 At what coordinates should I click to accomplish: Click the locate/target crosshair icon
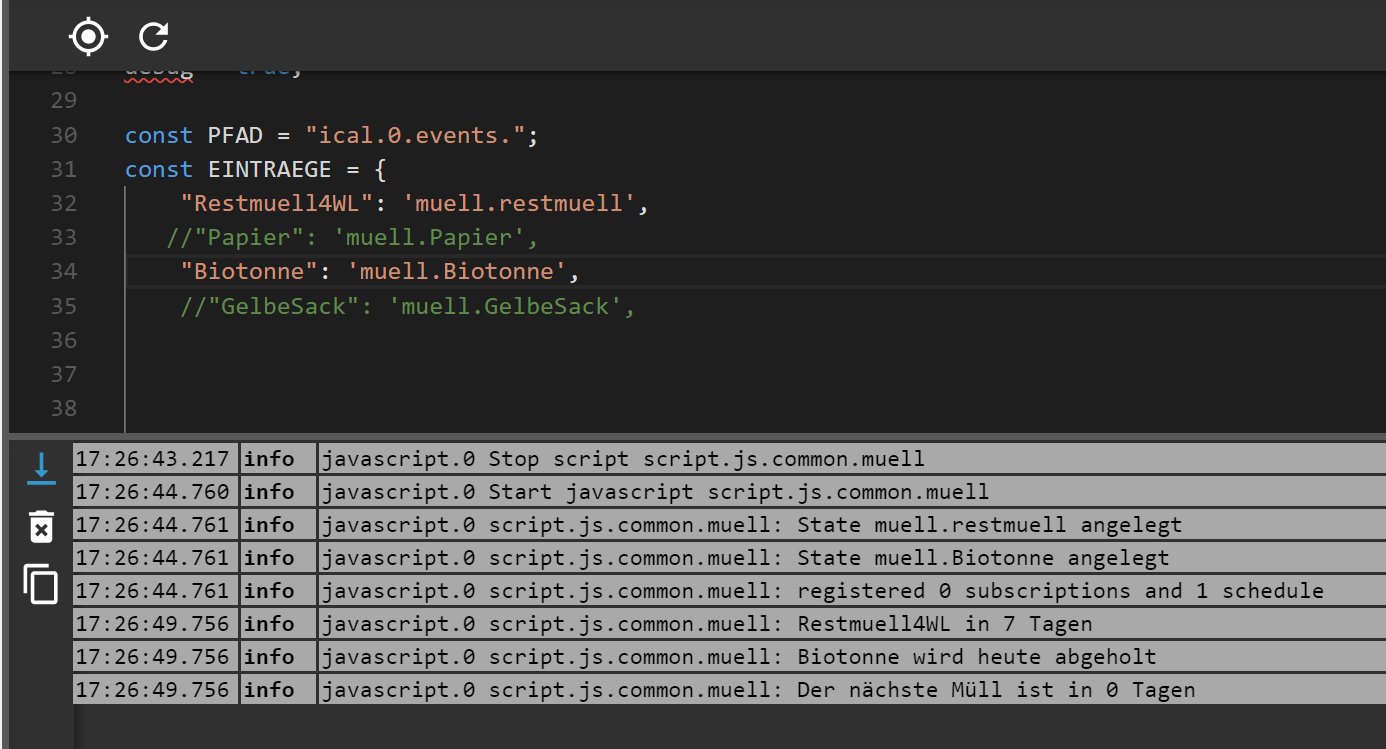(88, 37)
